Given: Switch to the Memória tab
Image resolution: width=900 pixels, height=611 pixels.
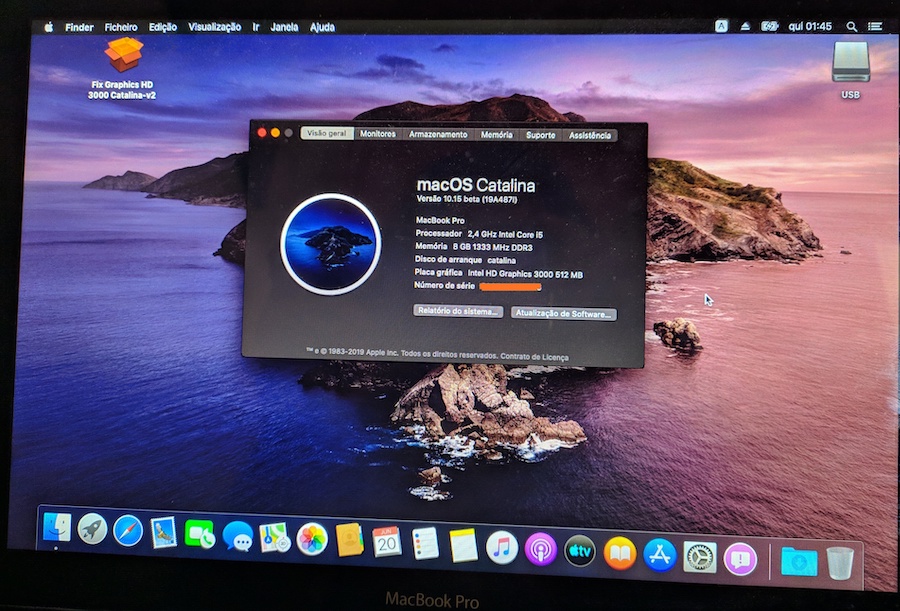Looking at the screenshot, I should (x=496, y=134).
